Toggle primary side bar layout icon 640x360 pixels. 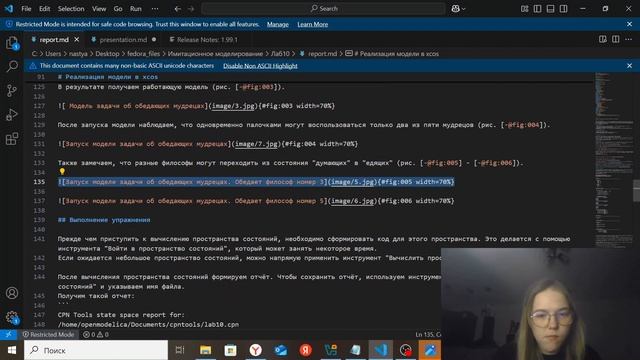[x=538, y=9]
